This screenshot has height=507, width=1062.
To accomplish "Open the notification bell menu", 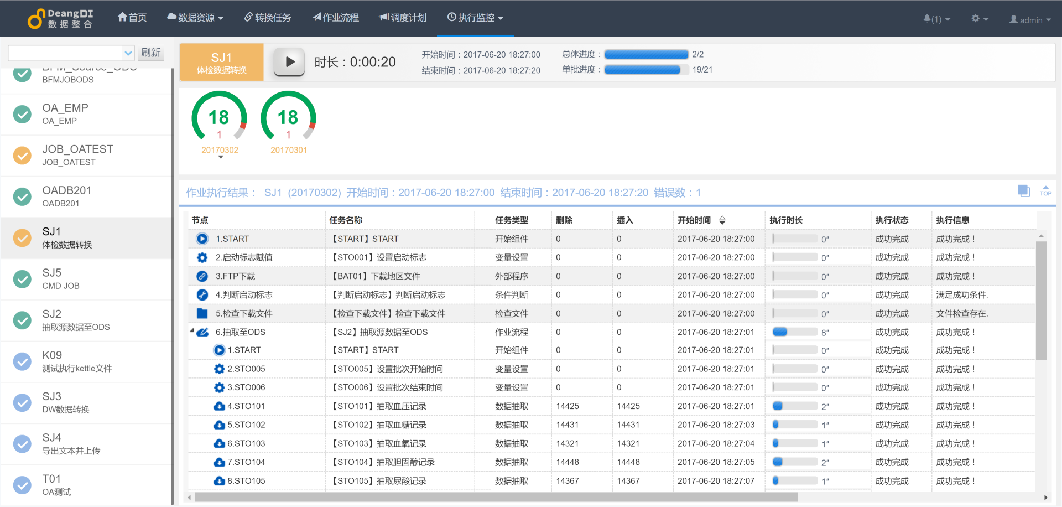I will [935, 18].
